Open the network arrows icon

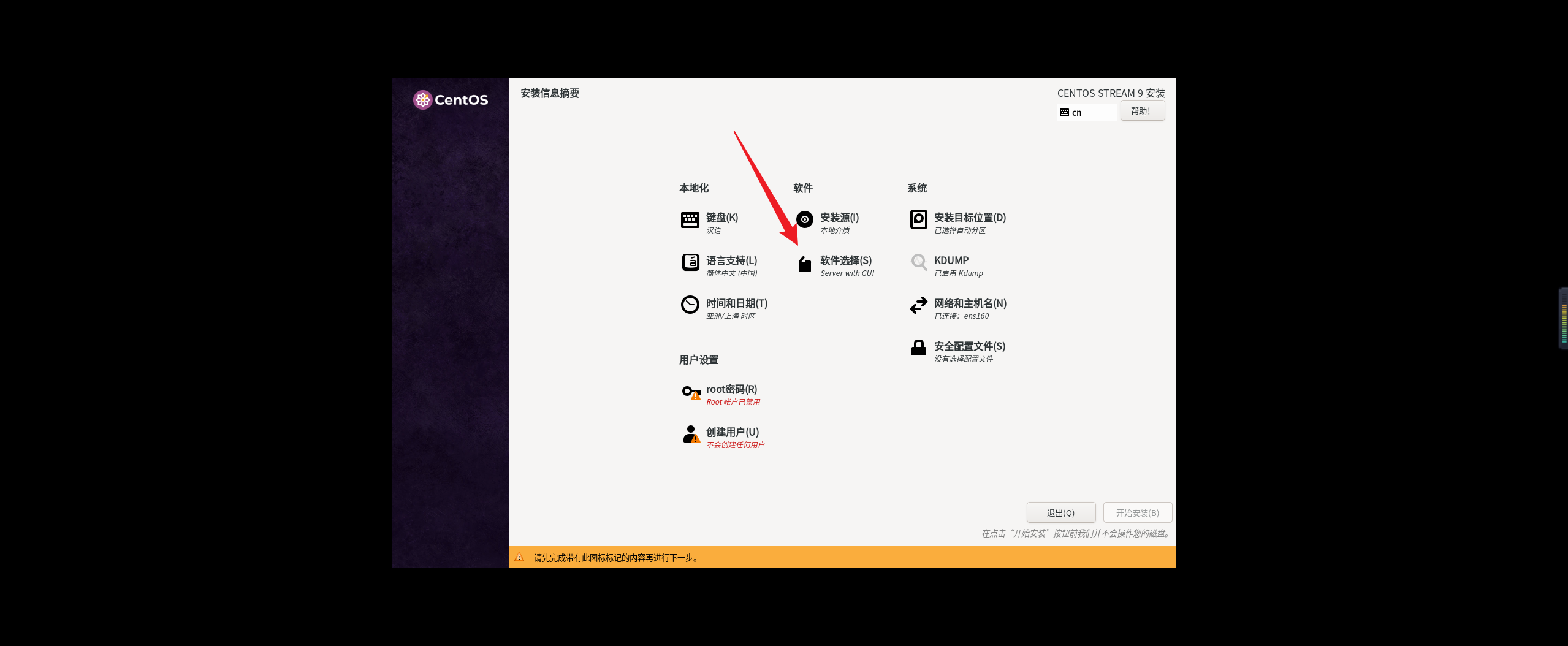click(x=918, y=305)
